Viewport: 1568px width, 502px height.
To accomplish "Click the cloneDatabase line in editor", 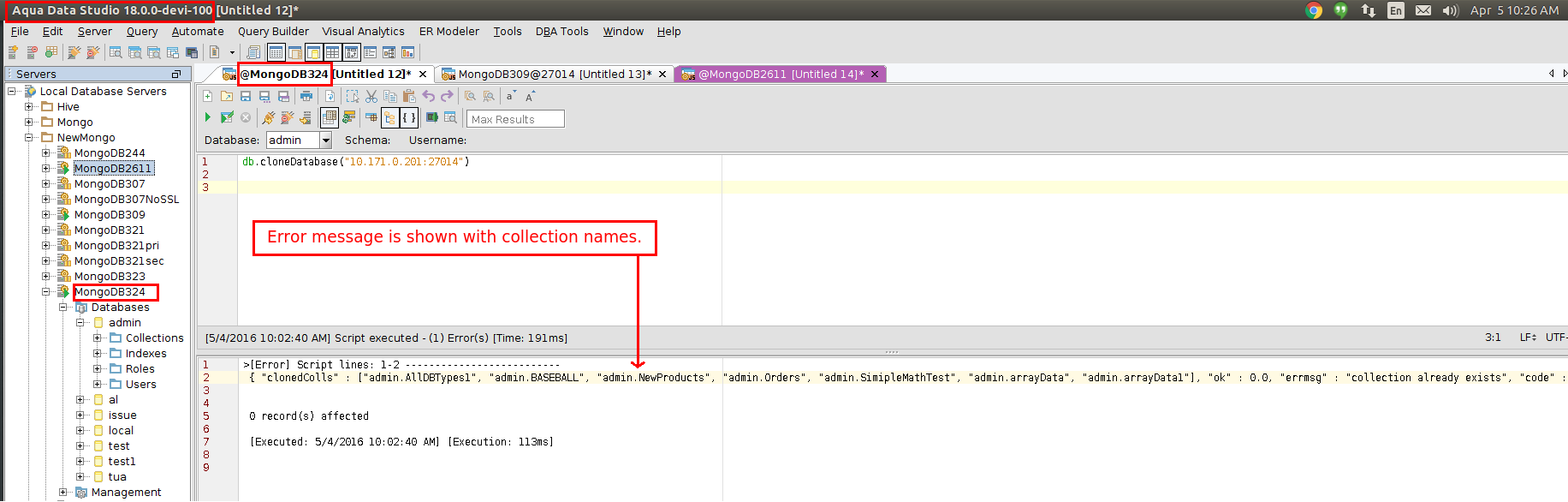I will [355, 161].
